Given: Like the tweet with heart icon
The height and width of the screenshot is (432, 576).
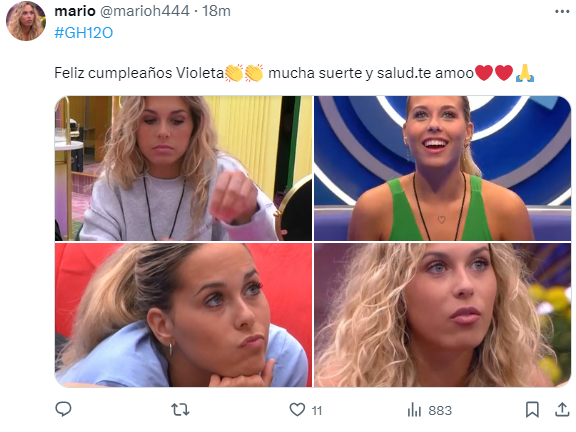Looking at the screenshot, I should (x=297, y=409).
